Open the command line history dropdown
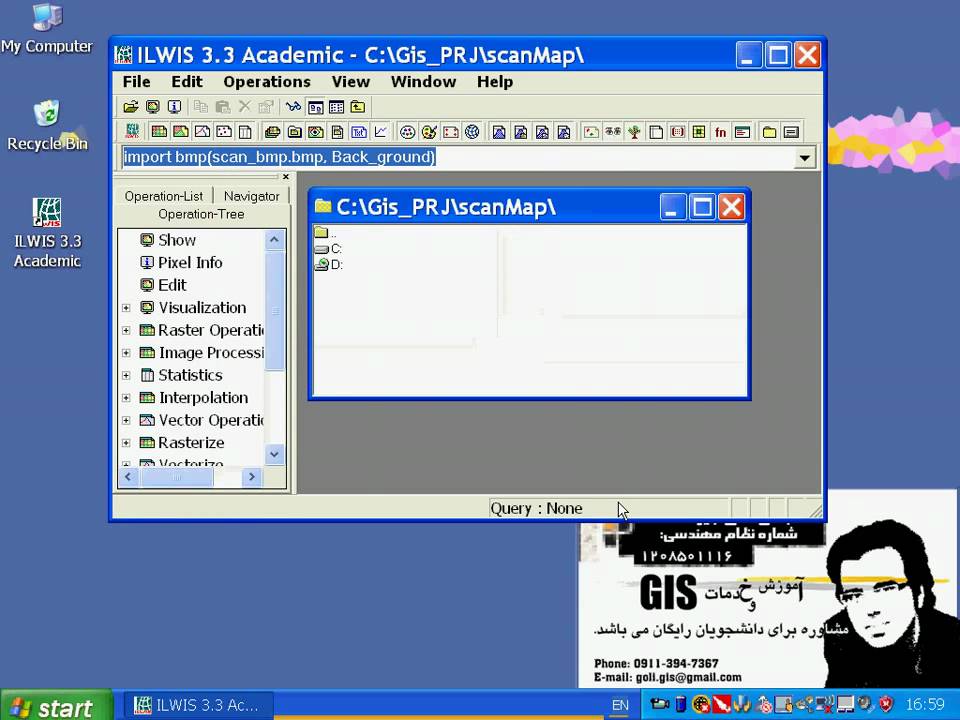The height and width of the screenshot is (720, 960). pos(804,158)
